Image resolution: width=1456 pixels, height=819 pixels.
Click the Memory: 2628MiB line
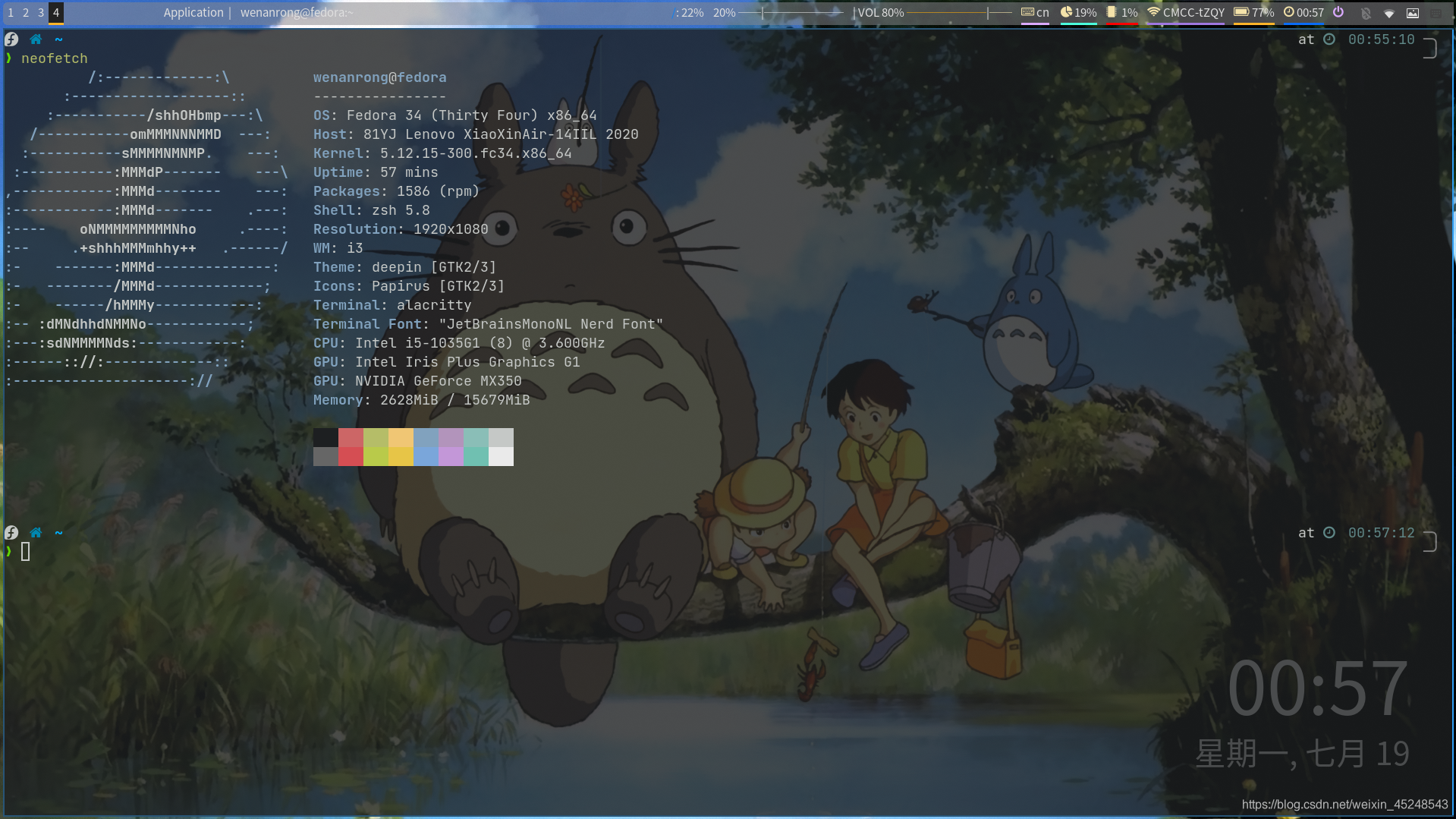tap(422, 400)
